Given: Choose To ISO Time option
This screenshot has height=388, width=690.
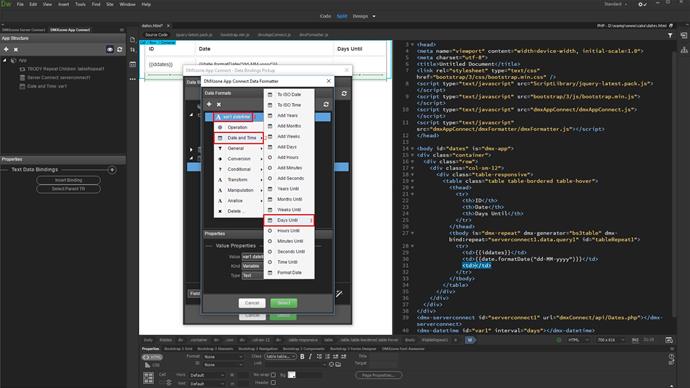Looking at the screenshot, I should (x=289, y=105).
